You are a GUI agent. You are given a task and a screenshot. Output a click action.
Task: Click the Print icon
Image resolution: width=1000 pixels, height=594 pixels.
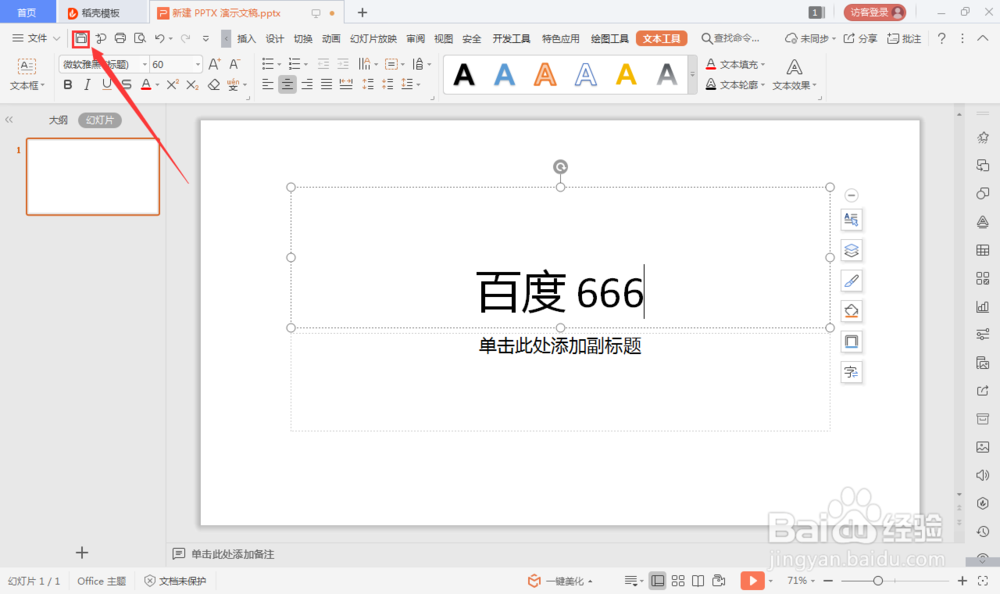120,38
